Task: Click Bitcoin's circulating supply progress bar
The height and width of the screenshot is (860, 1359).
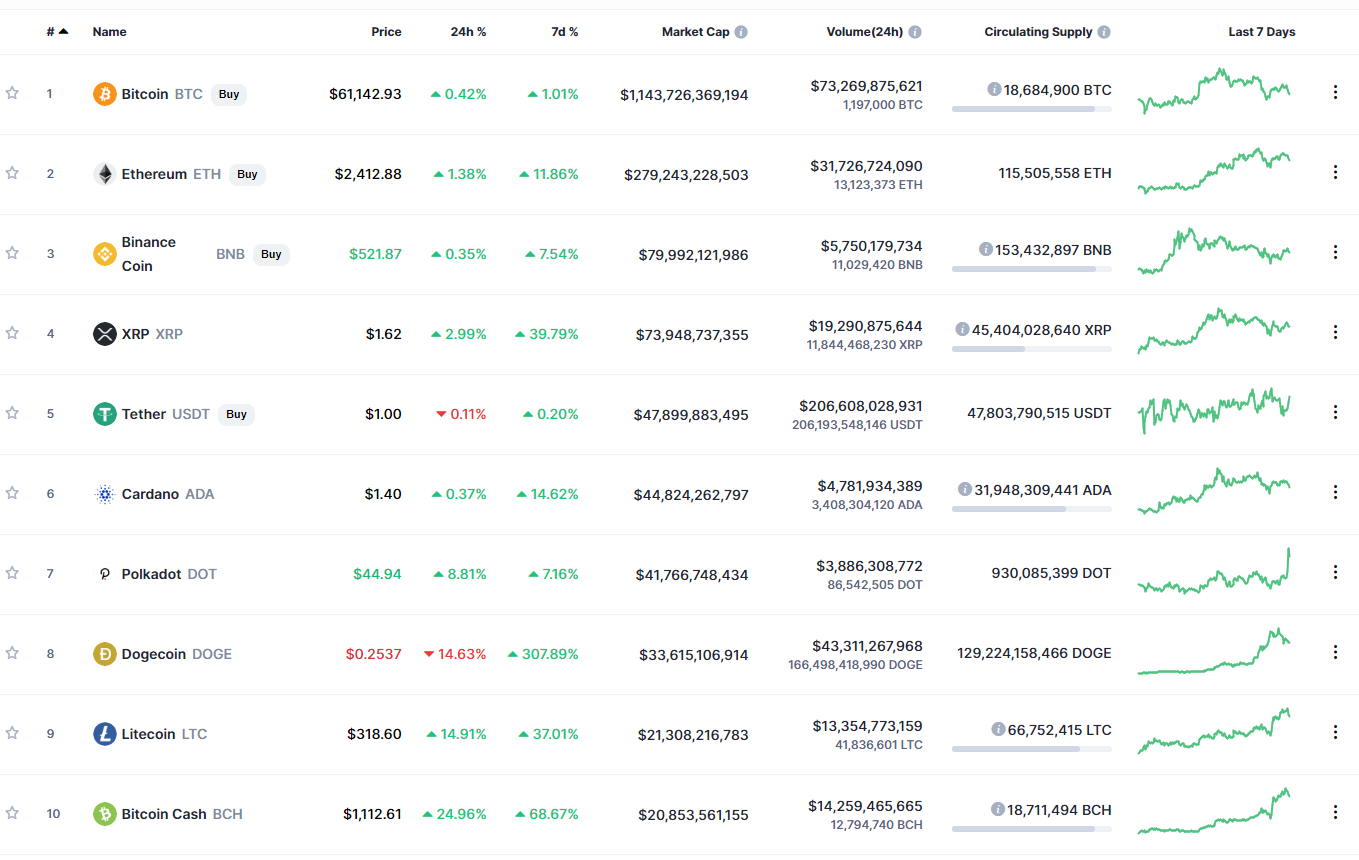Action: point(1031,109)
